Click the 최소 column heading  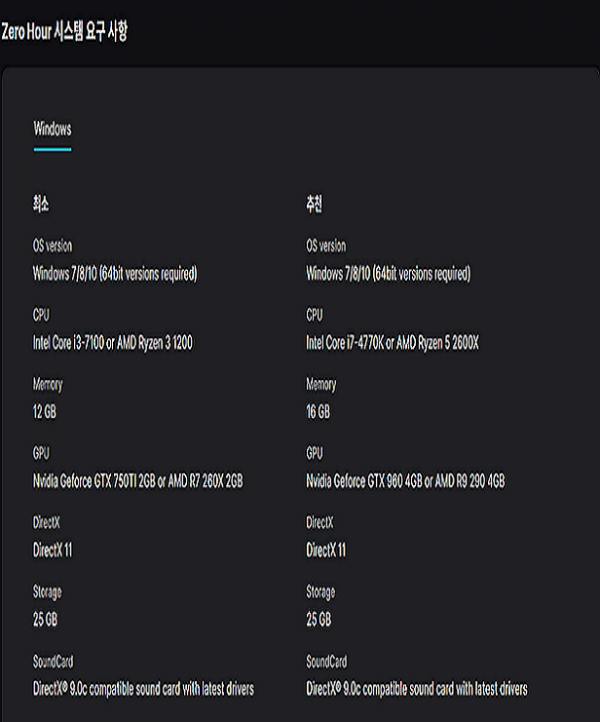pos(41,205)
